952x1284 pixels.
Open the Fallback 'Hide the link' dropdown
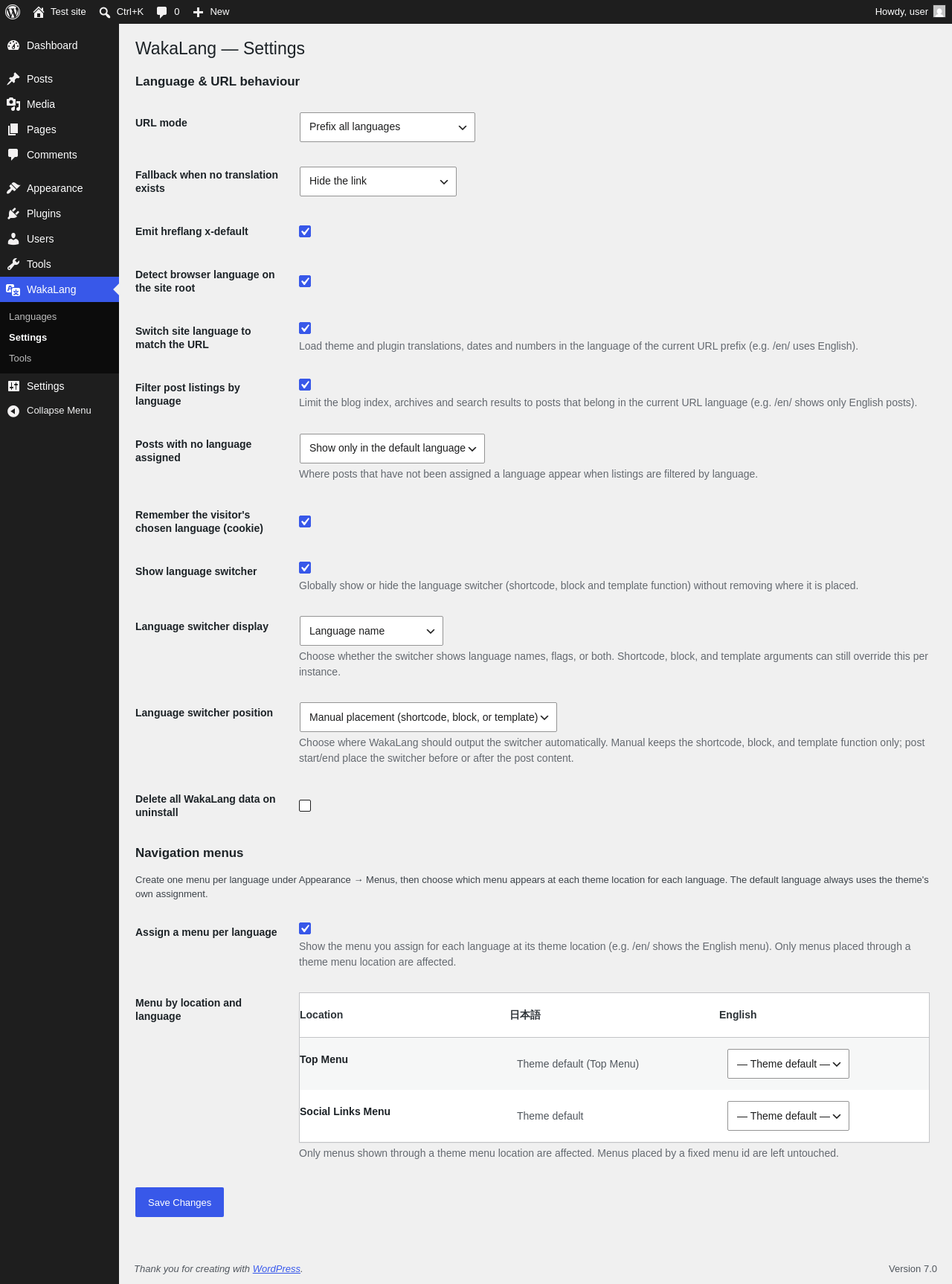(x=378, y=182)
